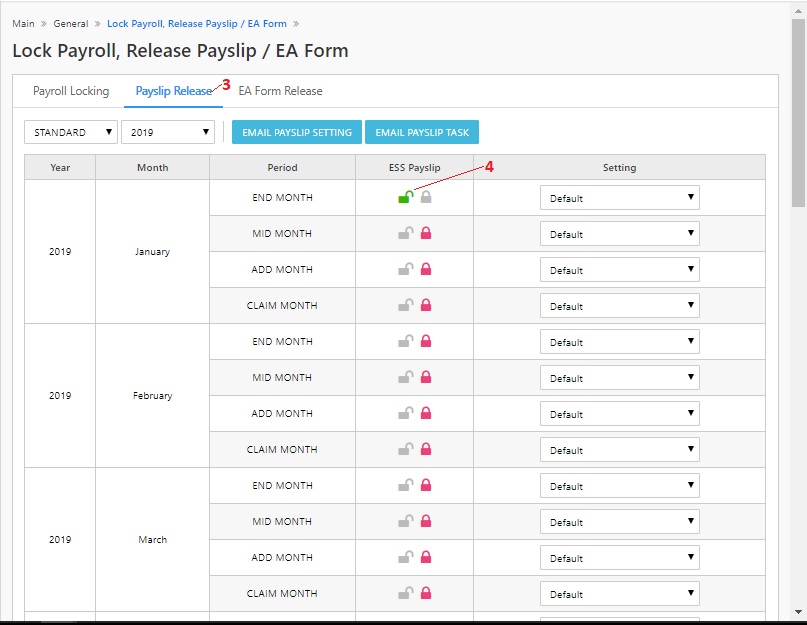The width and height of the screenshot is (807, 625).
Task: Open Setting dropdown for February CLAIM MONTH
Action: click(620, 450)
